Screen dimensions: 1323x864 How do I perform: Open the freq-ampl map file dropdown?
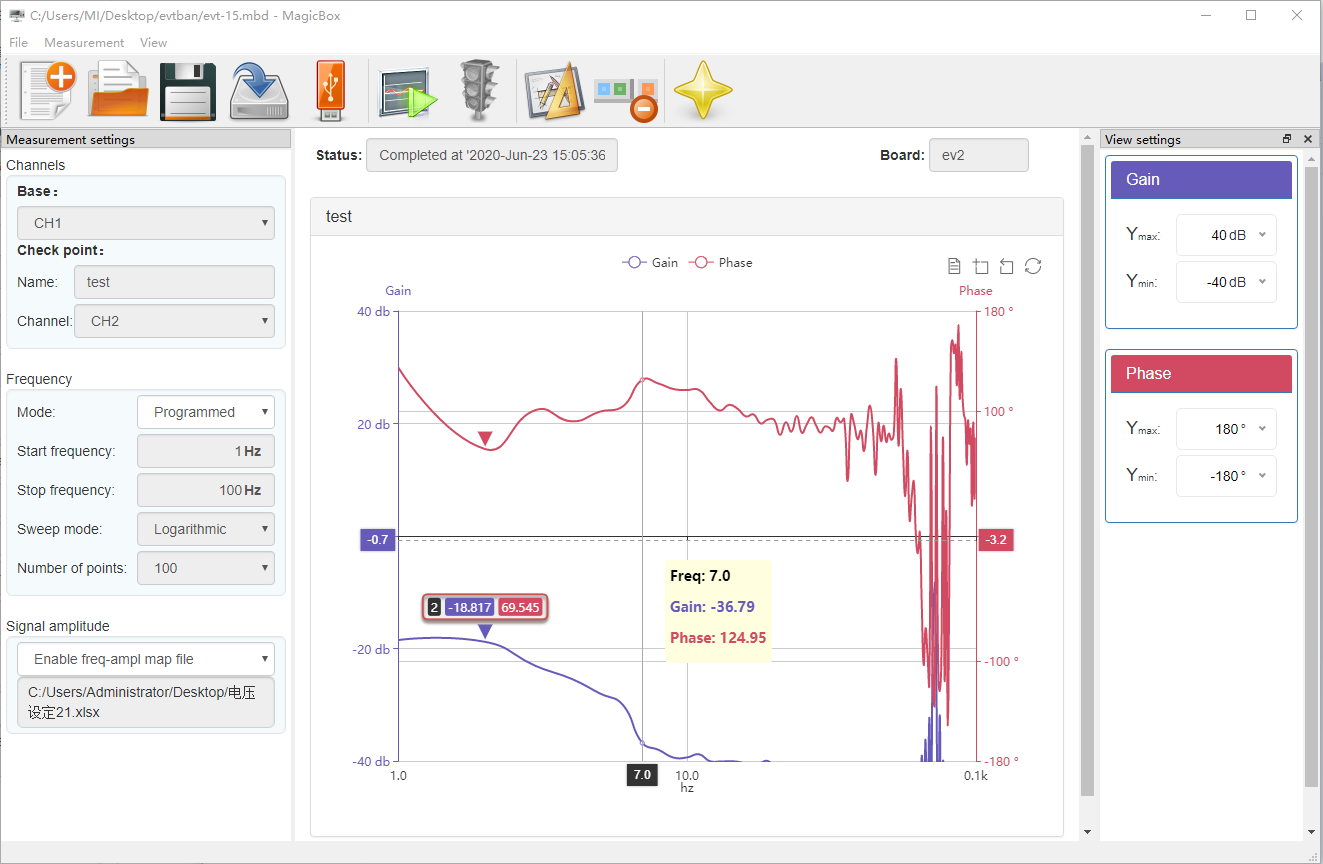pyautogui.click(x=146, y=659)
